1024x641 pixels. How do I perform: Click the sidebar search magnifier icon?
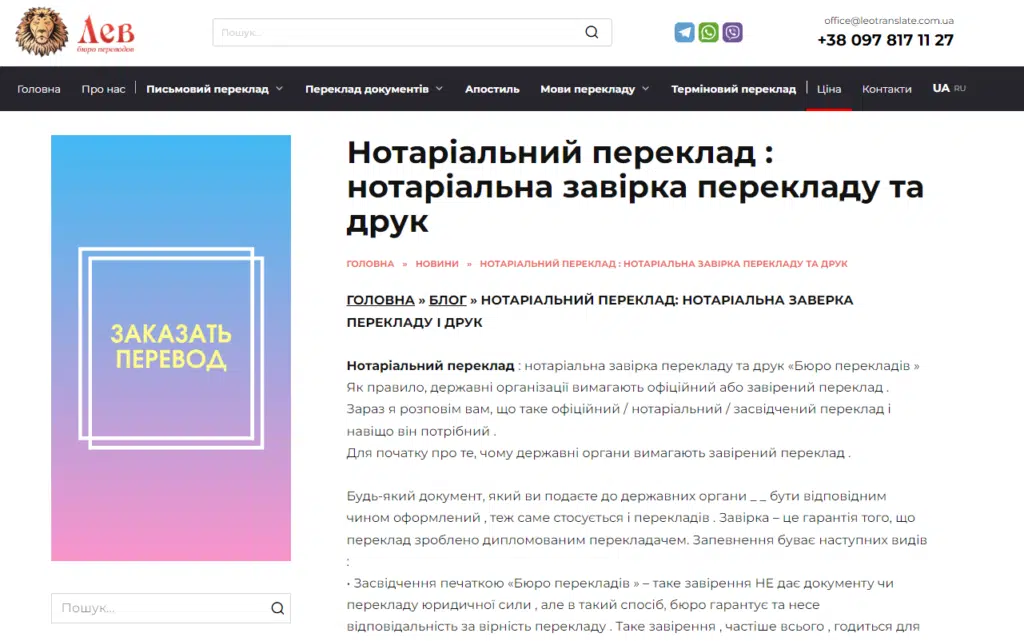[278, 608]
